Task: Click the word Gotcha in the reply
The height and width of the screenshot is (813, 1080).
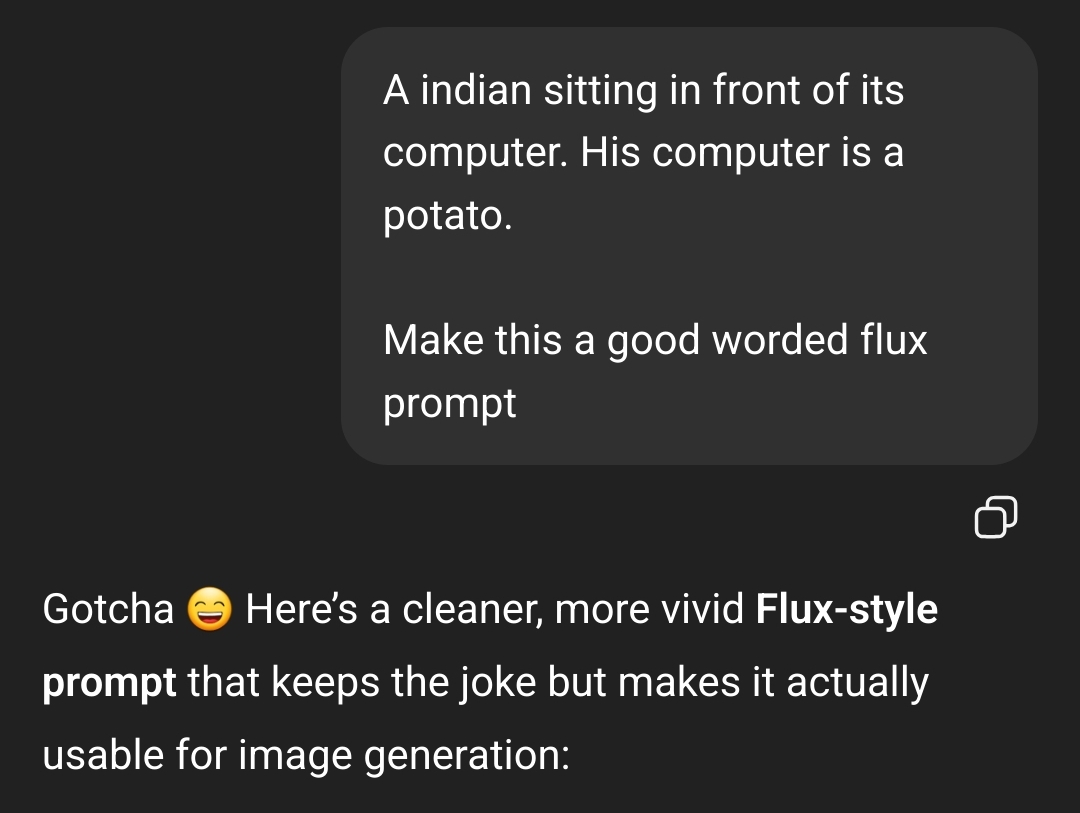Action: pos(108,609)
